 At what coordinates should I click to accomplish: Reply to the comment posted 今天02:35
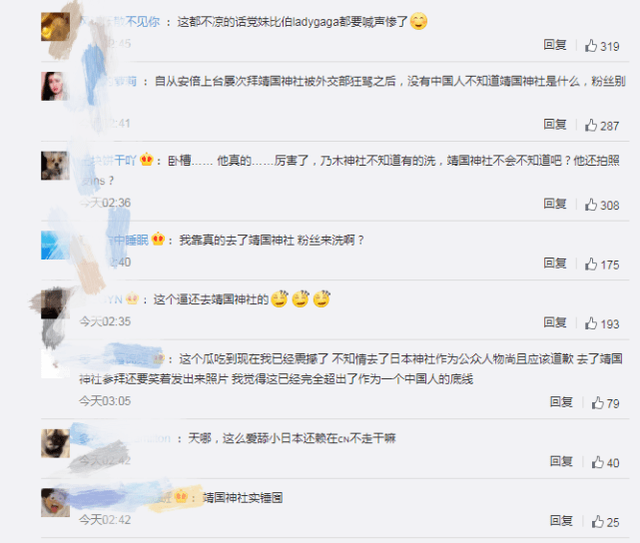[555, 323]
